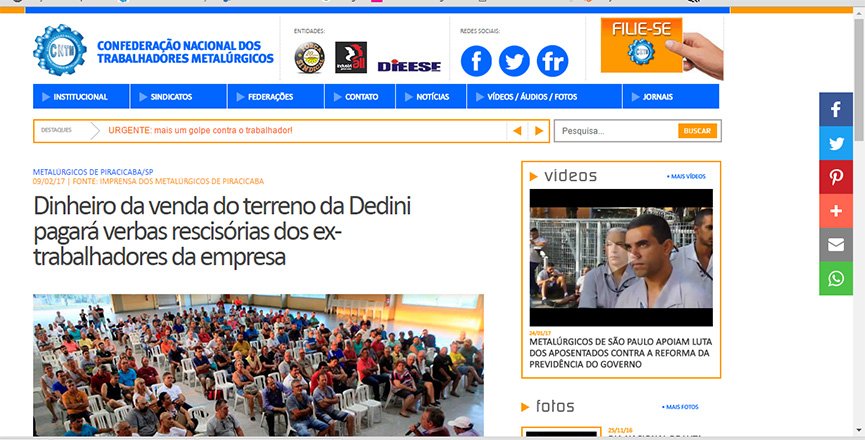Expand the Vídeos / Áudios / Fotos menu
The height and width of the screenshot is (440, 865).
click(544, 96)
